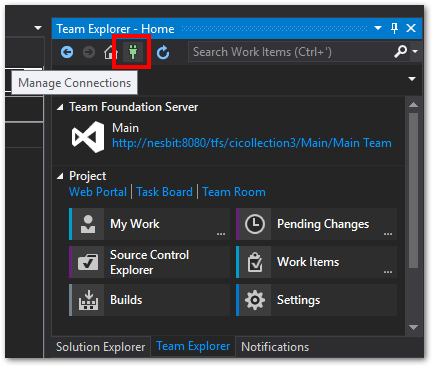The width and height of the screenshot is (433, 367).
Task: Open Manage Connections plug icon
Action: point(133,52)
